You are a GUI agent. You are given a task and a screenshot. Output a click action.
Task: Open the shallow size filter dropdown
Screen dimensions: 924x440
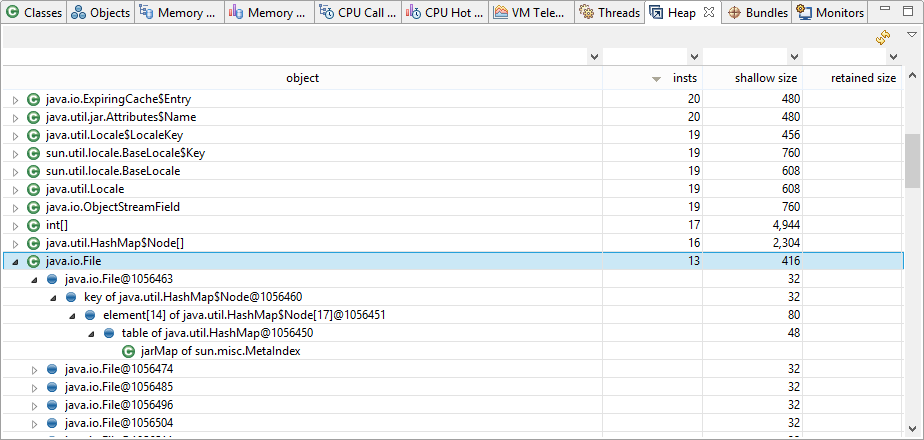pyautogui.click(x=794, y=57)
